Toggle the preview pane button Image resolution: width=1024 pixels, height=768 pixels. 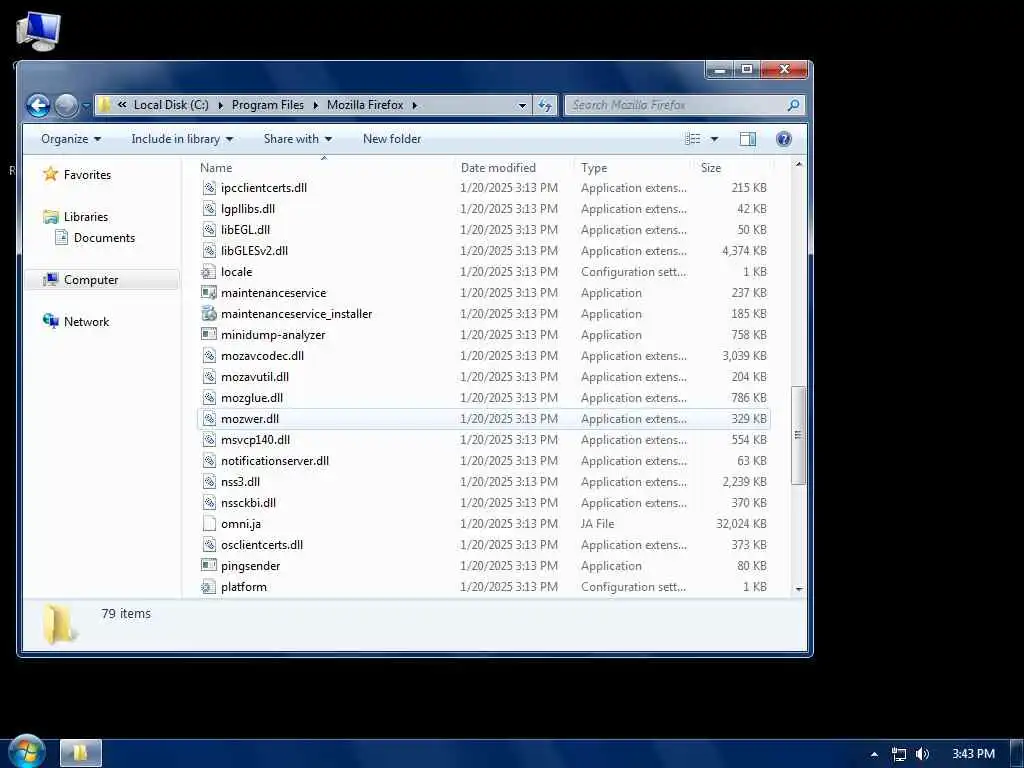[x=748, y=138]
